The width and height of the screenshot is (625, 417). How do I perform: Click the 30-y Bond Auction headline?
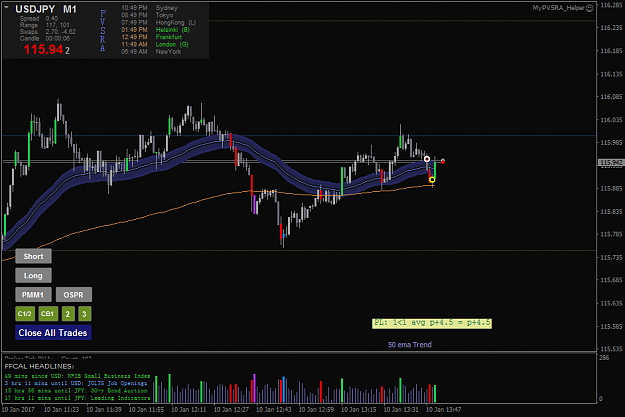76,391
